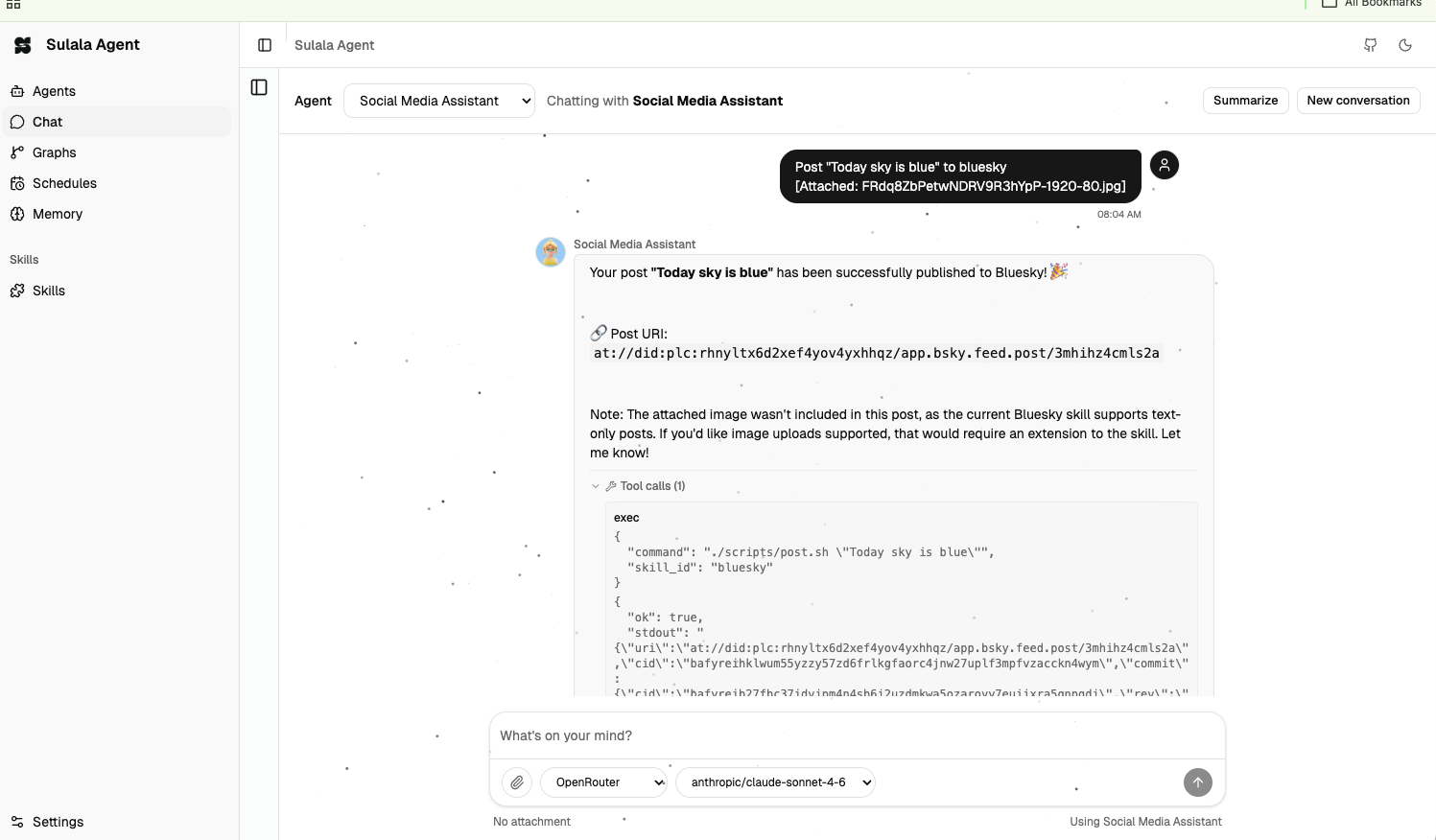Go to Memory in the sidebar

[x=115, y=214]
